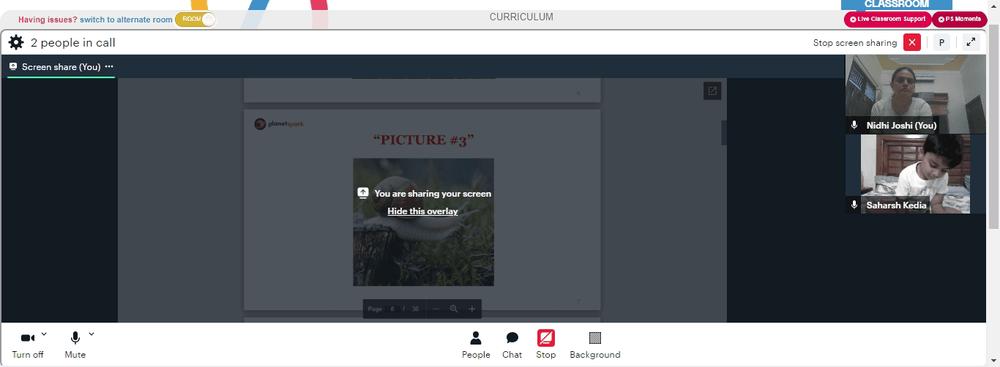
Task: Open the People panel
Action: tap(476, 345)
